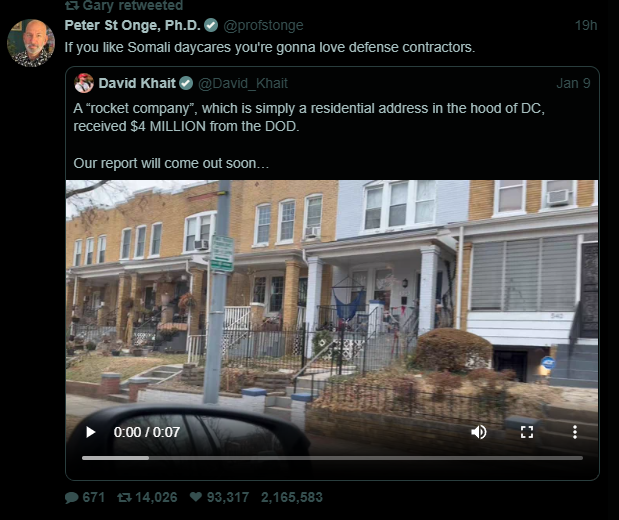
Task: Click Peter St Onge's verified badge
Action: click(x=211, y=25)
